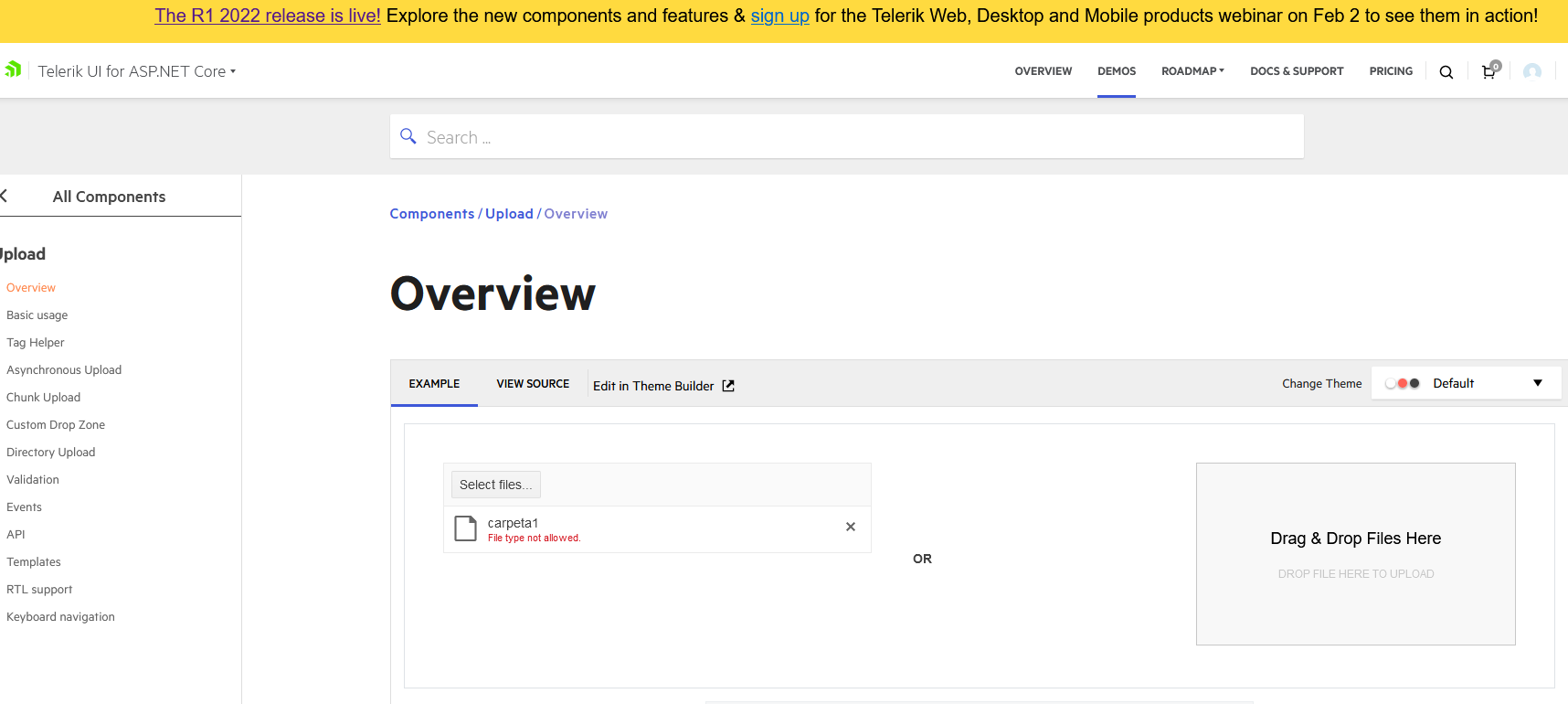This screenshot has width=1568, height=704.
Task: Open Custom Drop Zone demo in sidebar
Action: pos(56,425)
